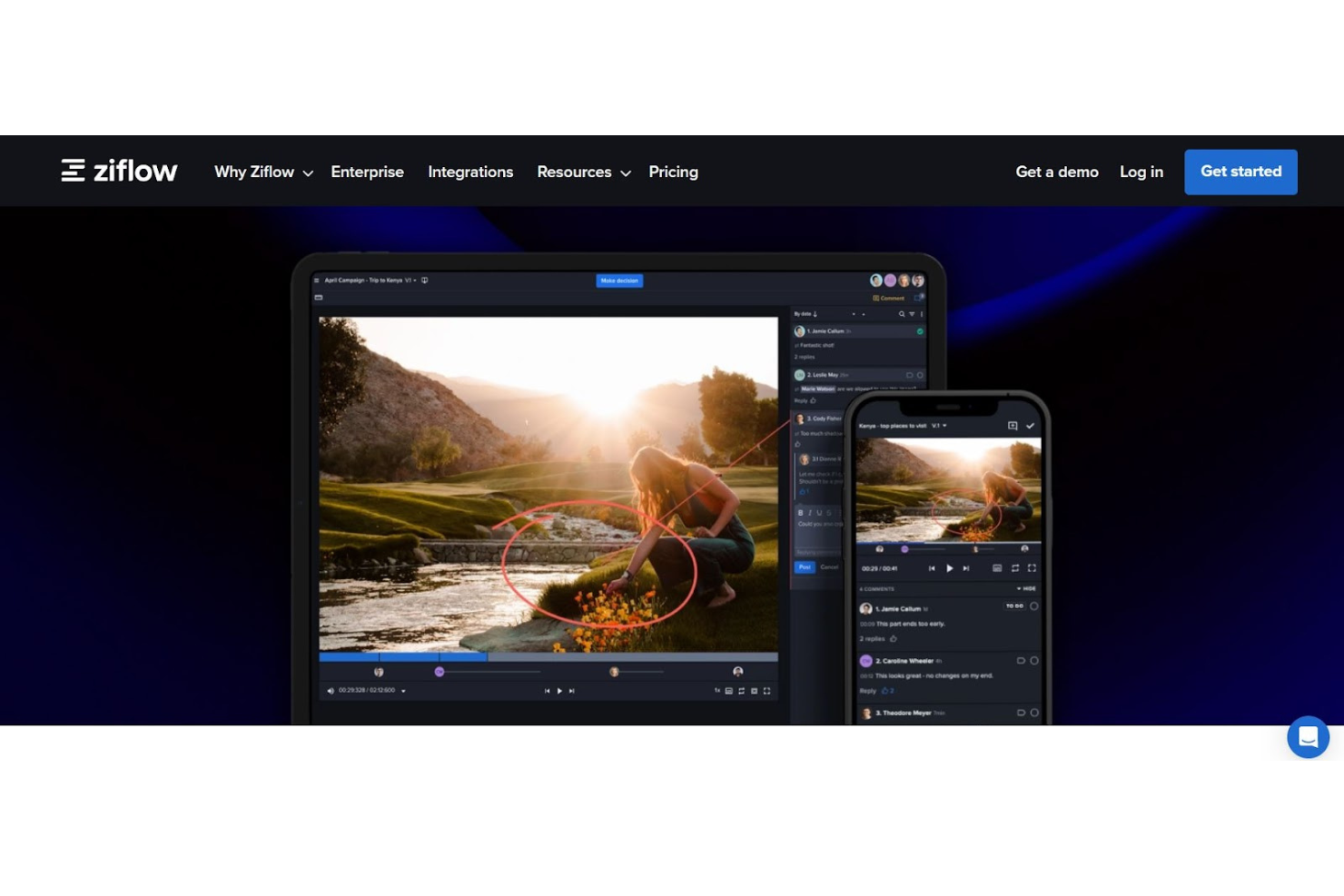Select the search icon in the comments panel

pos(901,313)
